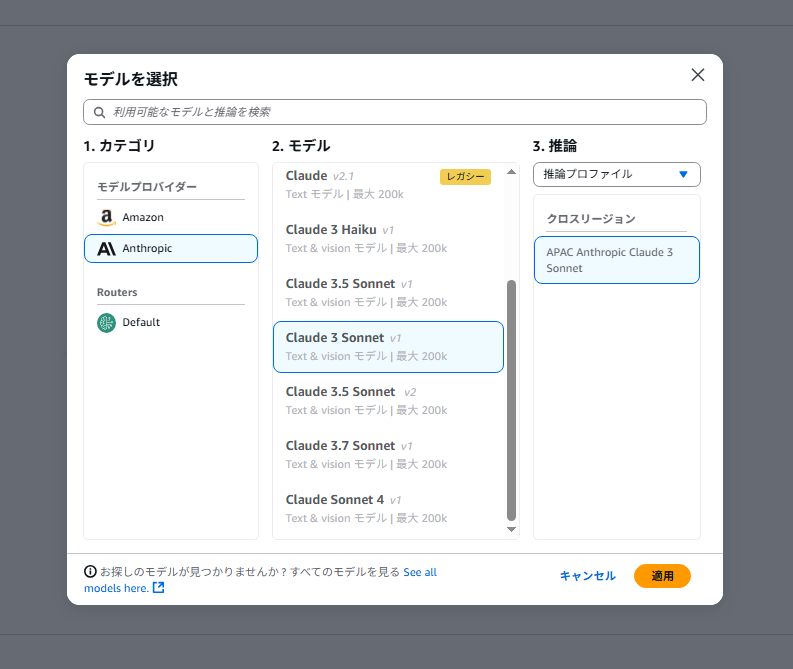Viewport: 793px width, 669px height.
Task: Click the キャンセル button
Action: pyautogui.click(x=587, y=576)
